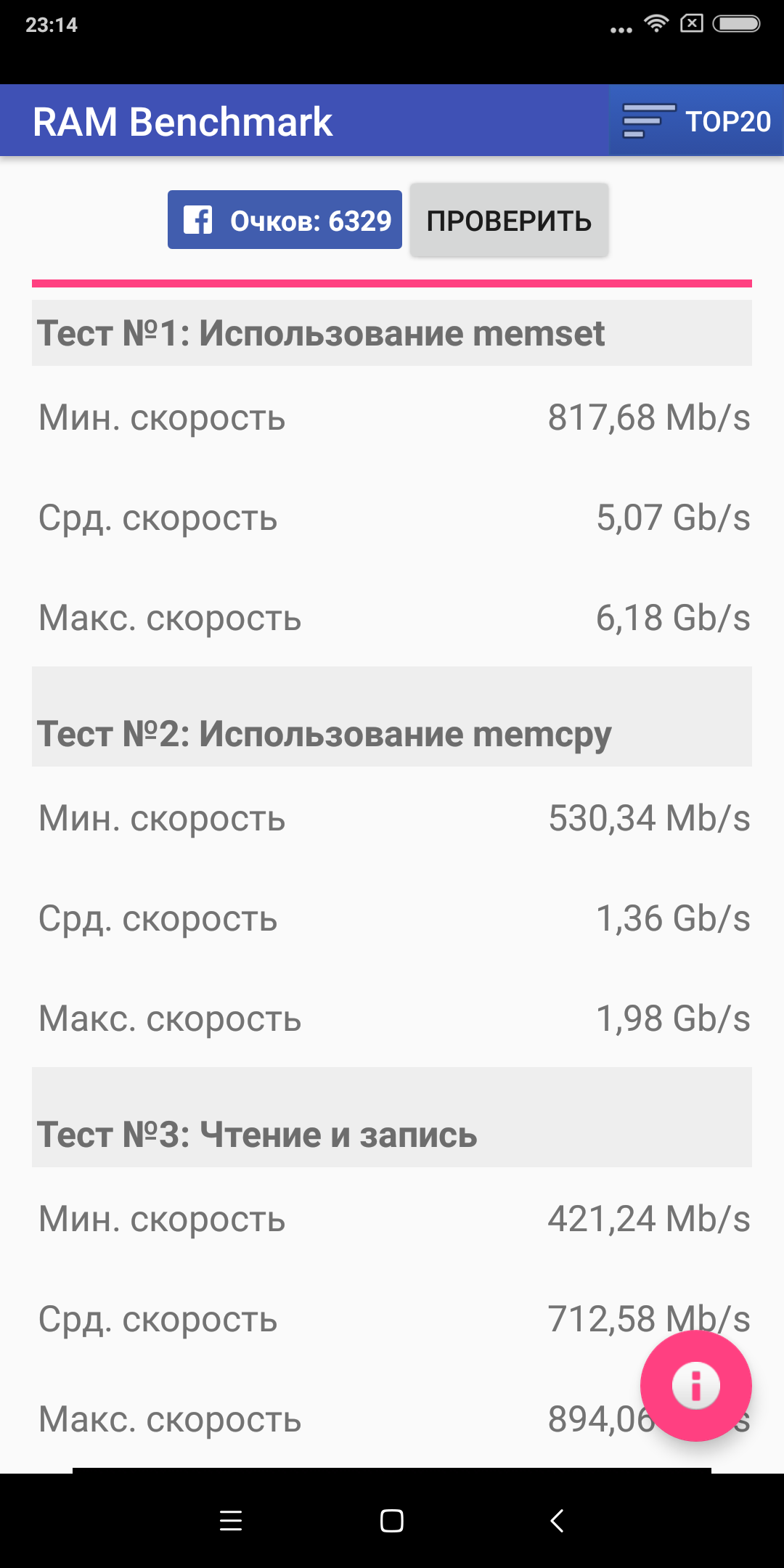Select the Тест №1 memset header
The width and height of the screenshot is (784, 1568).
click(x=392, y=333)
